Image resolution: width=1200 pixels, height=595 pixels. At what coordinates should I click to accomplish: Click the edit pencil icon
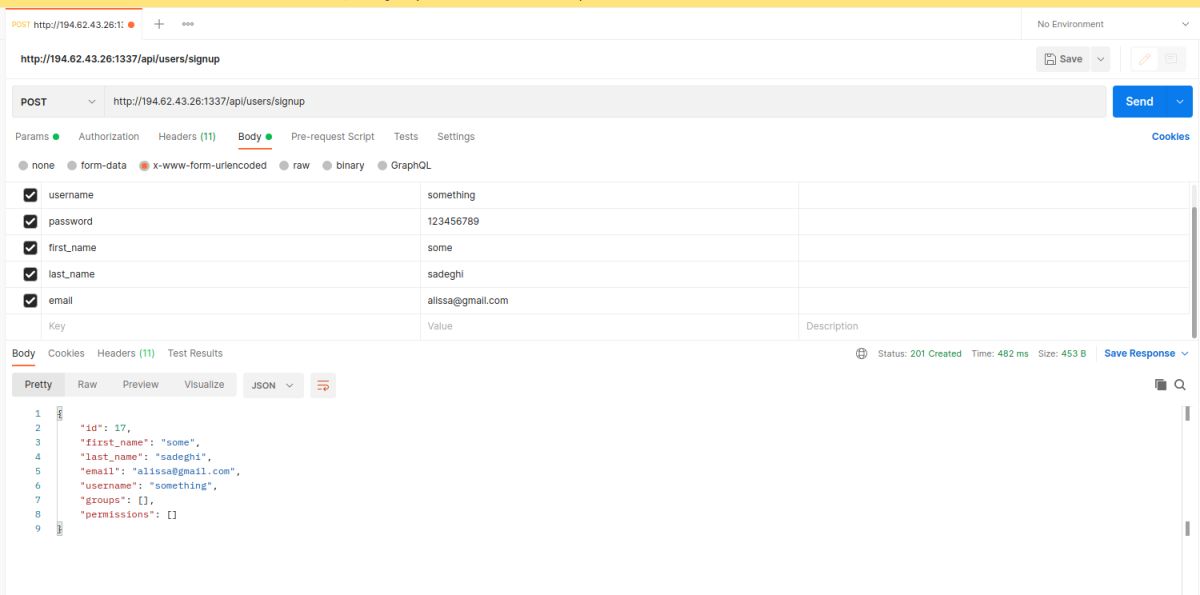pyautogui.click(x=1145, y=59)
